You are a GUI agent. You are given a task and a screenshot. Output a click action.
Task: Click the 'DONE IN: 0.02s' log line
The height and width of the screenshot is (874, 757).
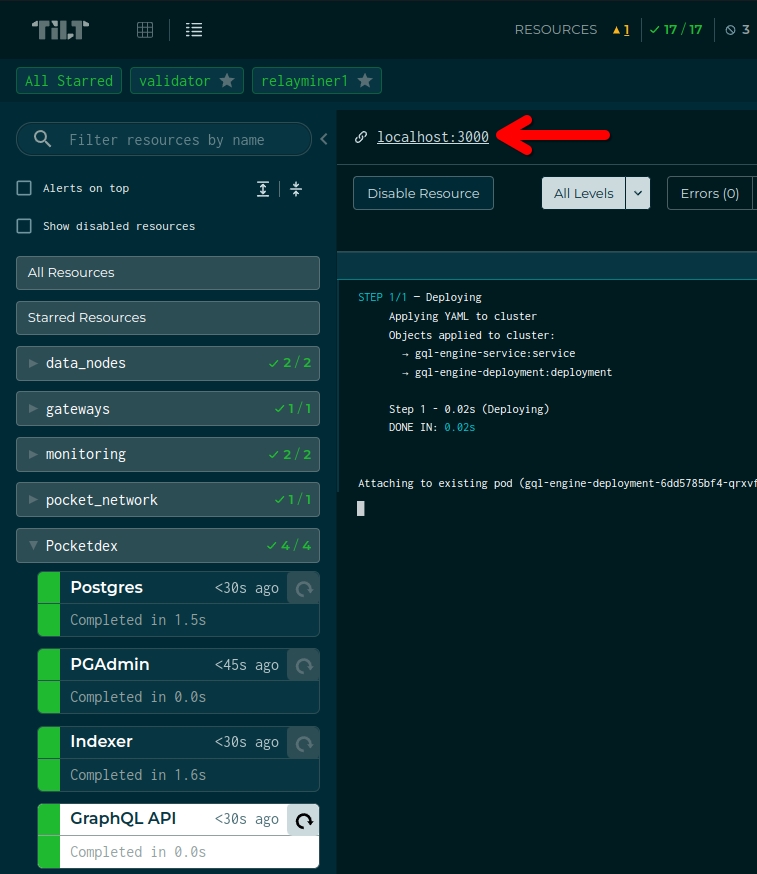(x=432, y=428)
